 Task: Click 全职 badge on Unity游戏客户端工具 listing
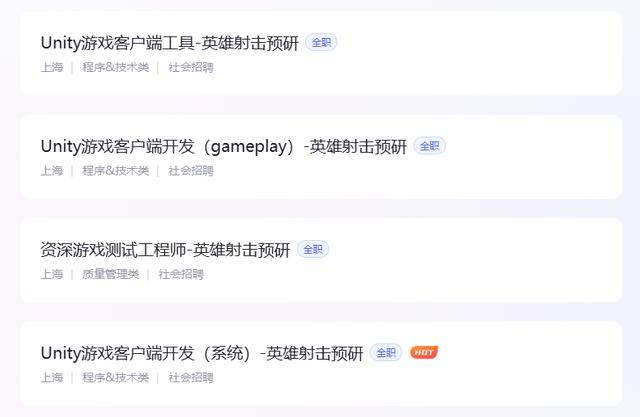tap(321, 42)
